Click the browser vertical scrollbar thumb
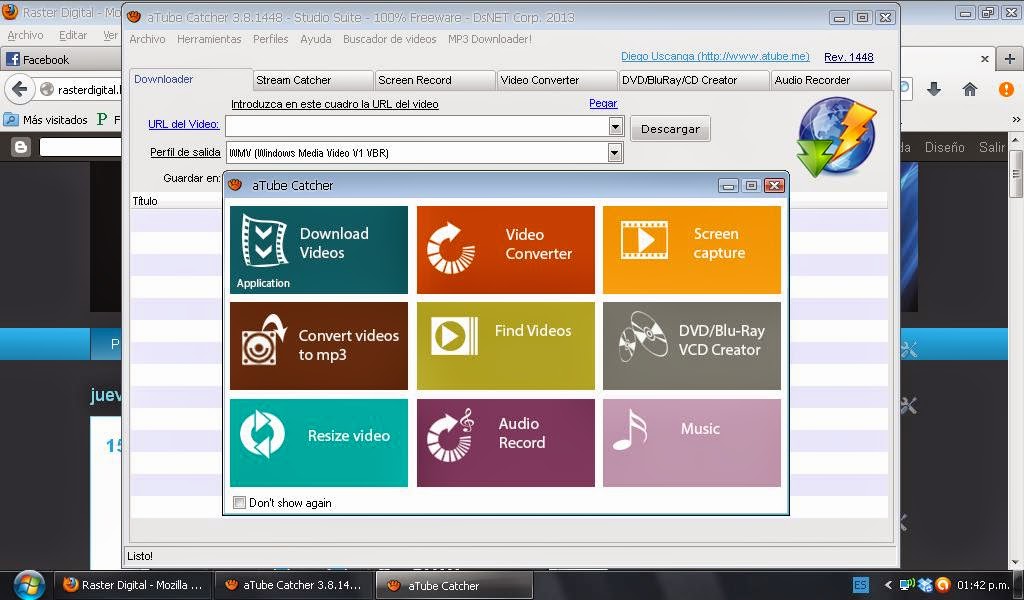The width and height of the screenshot is (1024, 600). 1016,173
